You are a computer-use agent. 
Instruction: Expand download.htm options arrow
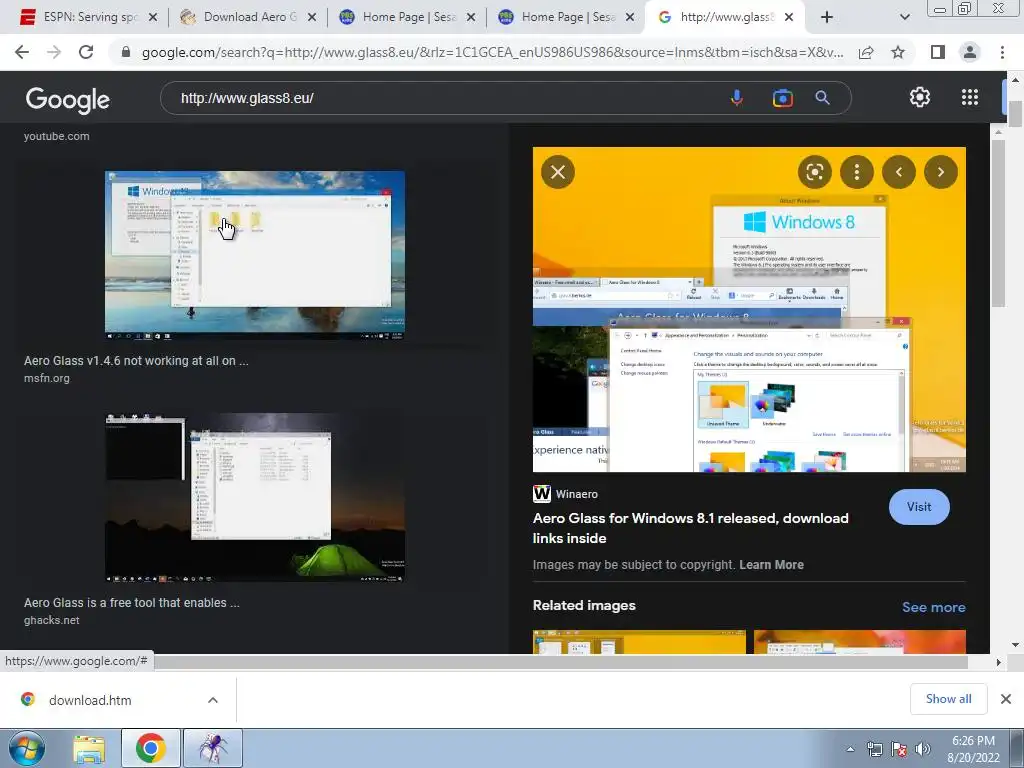[x=213, y=700]
